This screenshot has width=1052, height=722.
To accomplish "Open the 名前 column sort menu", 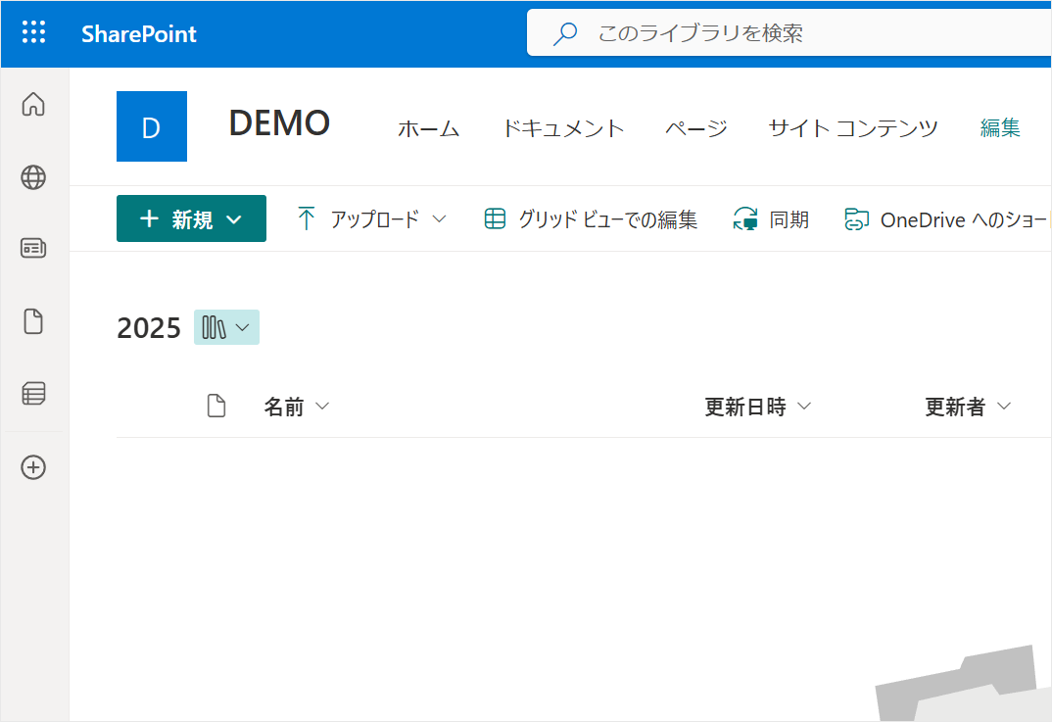I will pyautogui.click(x=296, y=407).
